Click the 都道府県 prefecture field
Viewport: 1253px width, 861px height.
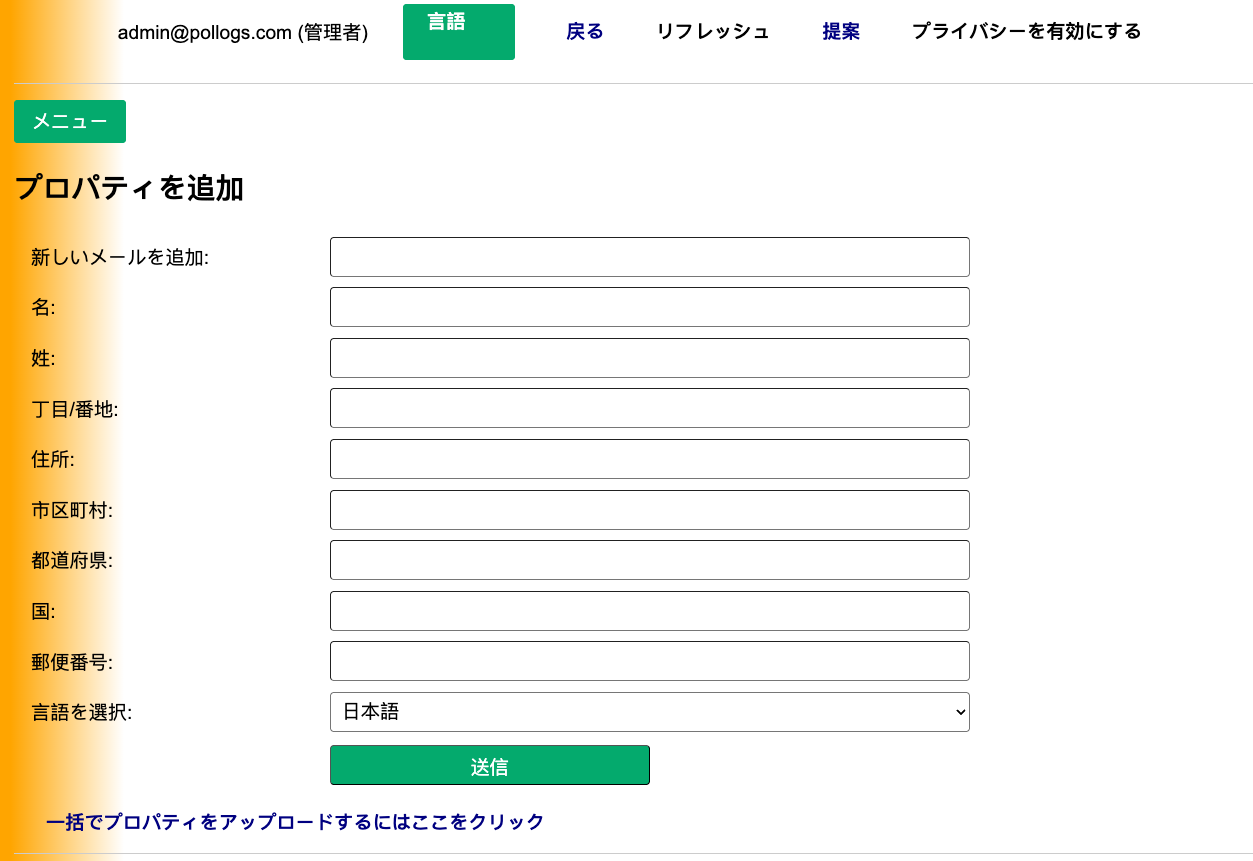coord(649,559)
